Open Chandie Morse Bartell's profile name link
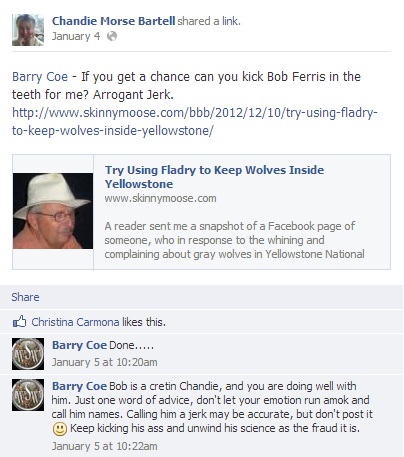This screenshot has width=404, height=457. (113, 21)
